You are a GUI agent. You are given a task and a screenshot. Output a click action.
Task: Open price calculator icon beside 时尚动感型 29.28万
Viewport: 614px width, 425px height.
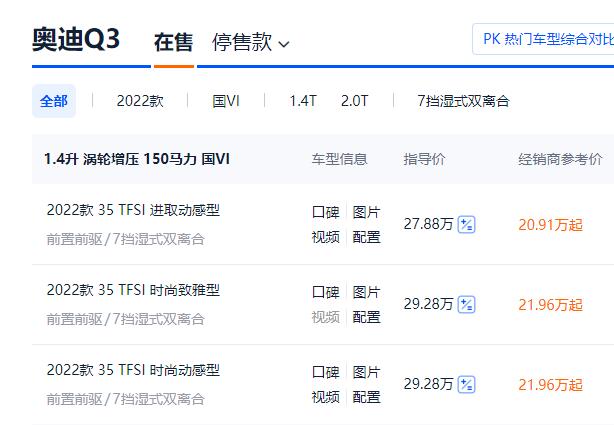pyautogui.click(x=466, y=384)
